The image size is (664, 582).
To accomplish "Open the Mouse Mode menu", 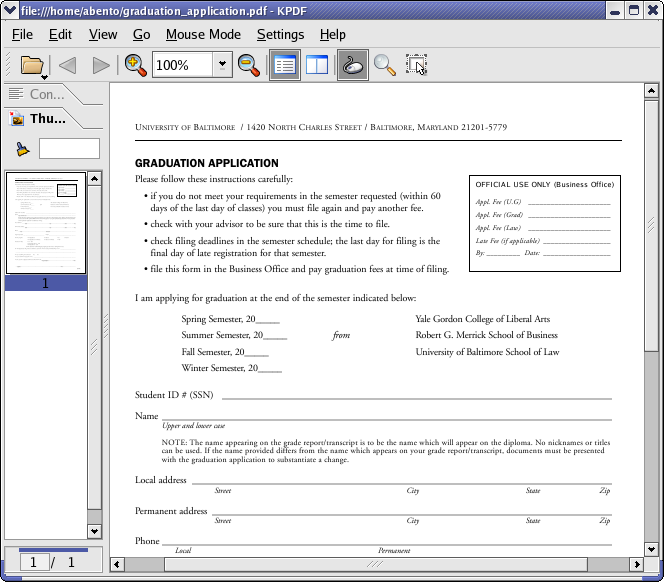I will [203, 34].
